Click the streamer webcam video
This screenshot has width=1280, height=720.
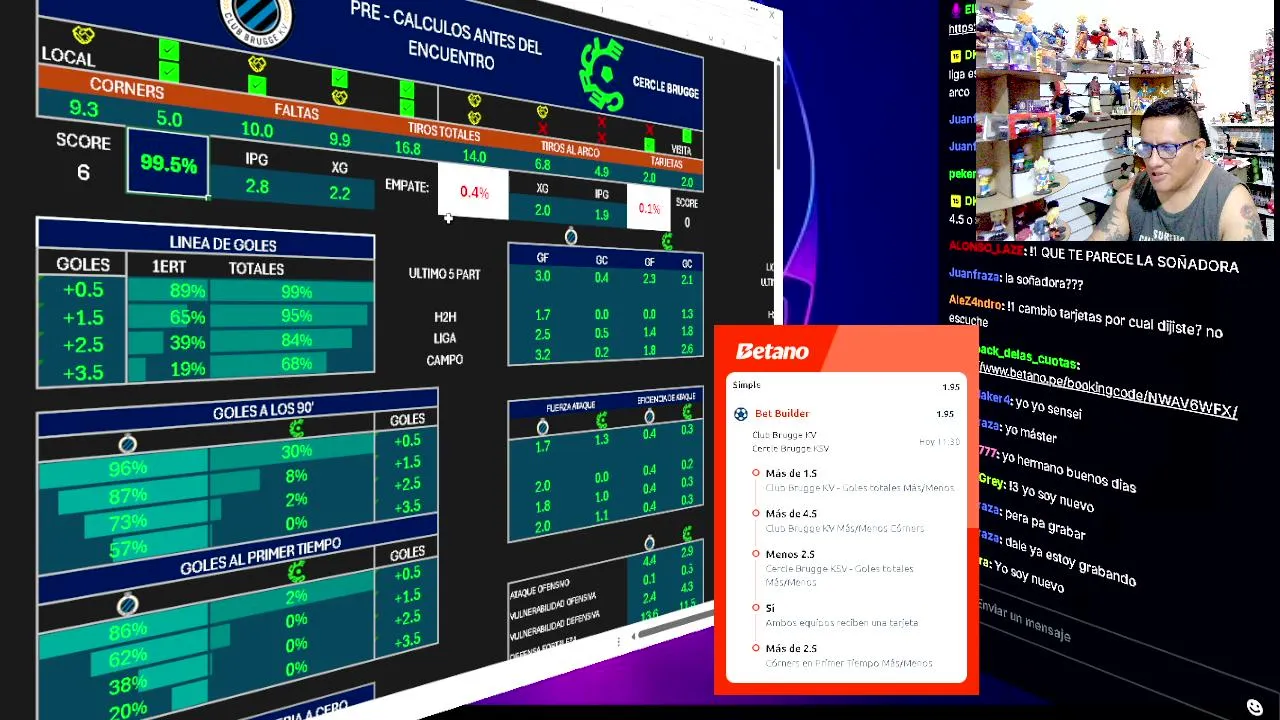coord(1124,120)
